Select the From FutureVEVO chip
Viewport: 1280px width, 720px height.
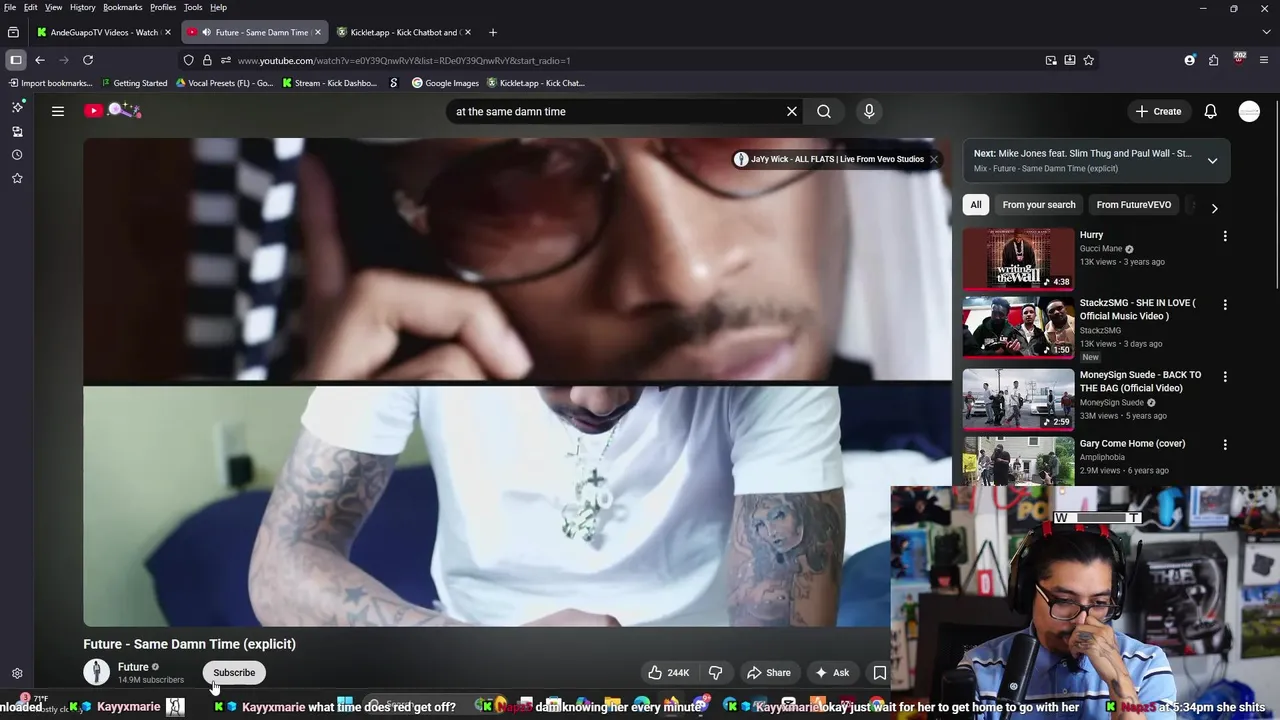pos(1134,205)
